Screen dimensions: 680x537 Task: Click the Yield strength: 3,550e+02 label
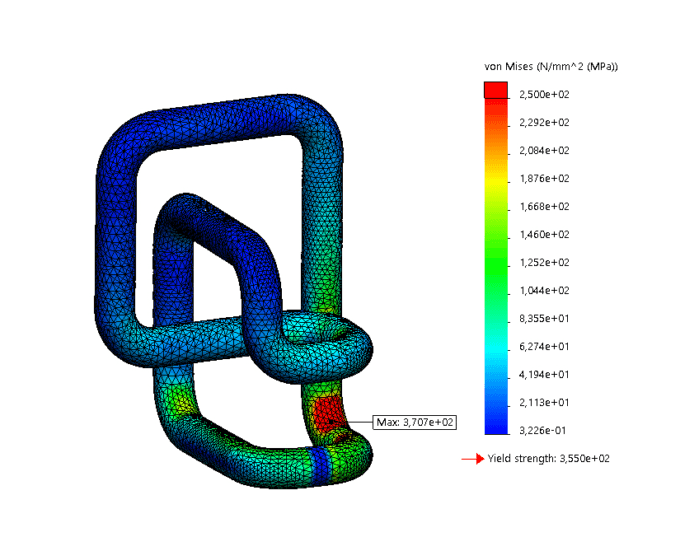(x=548, y=458)
